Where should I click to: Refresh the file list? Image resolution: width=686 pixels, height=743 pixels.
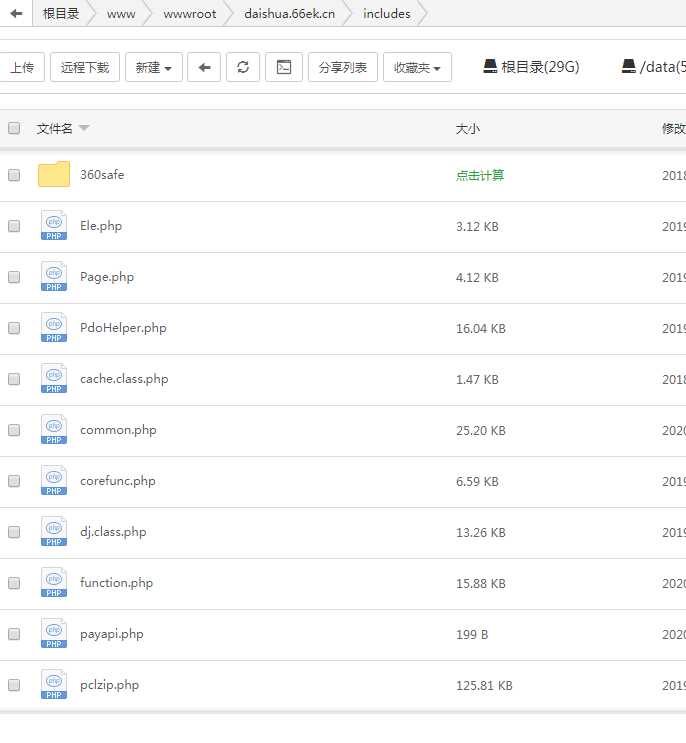coord(243,67)
